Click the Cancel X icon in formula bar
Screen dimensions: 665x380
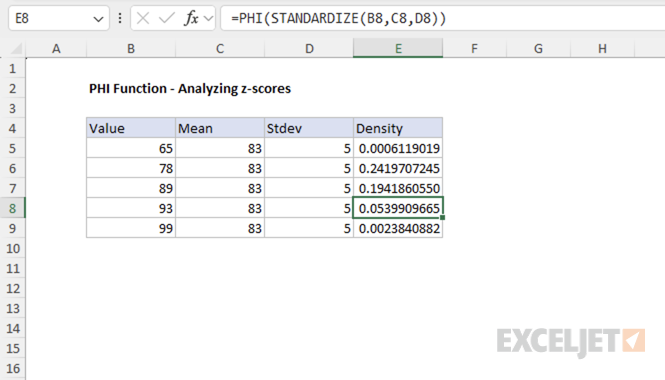point(143,18)
